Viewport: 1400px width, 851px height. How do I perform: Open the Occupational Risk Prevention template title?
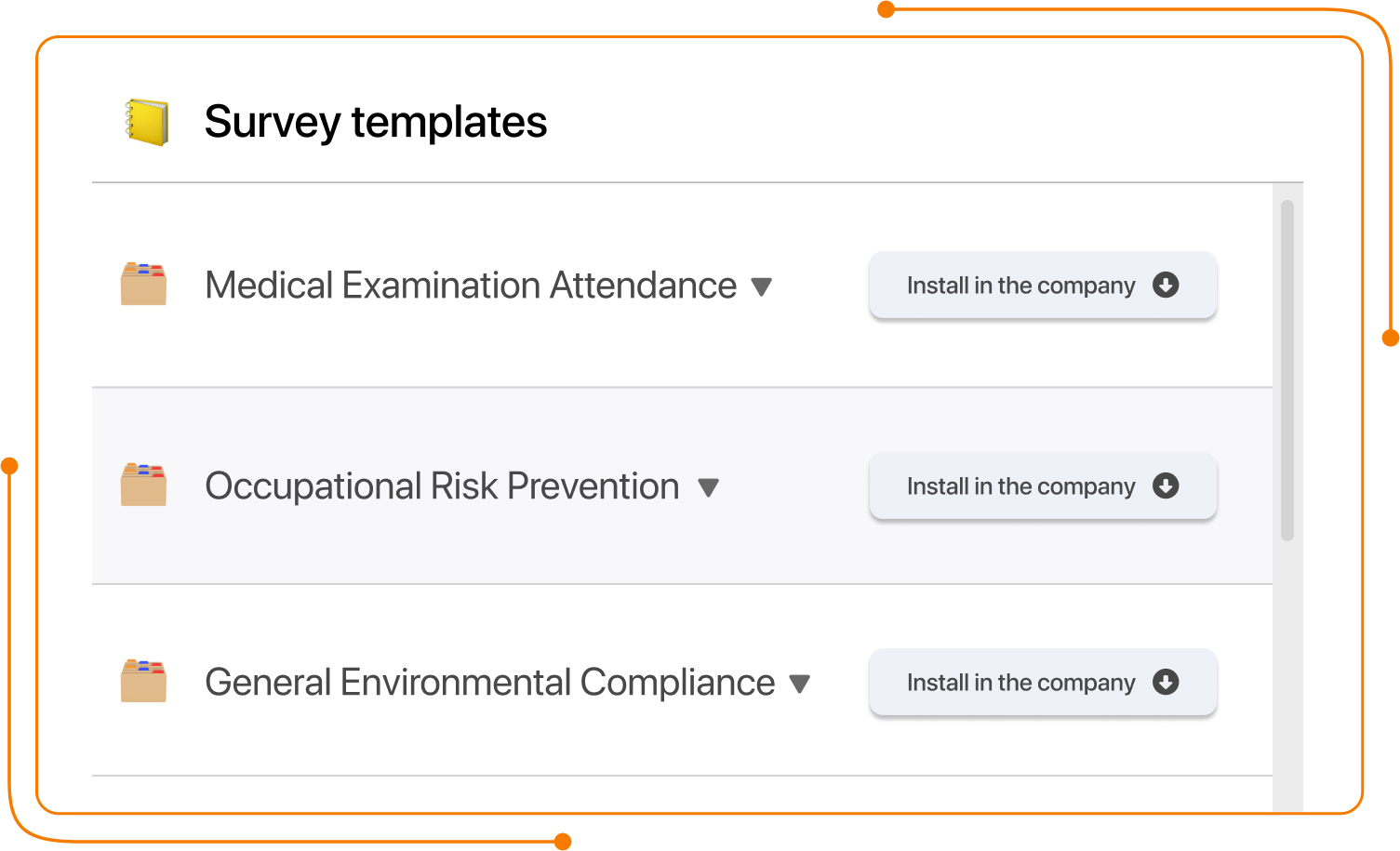(442, 485)
